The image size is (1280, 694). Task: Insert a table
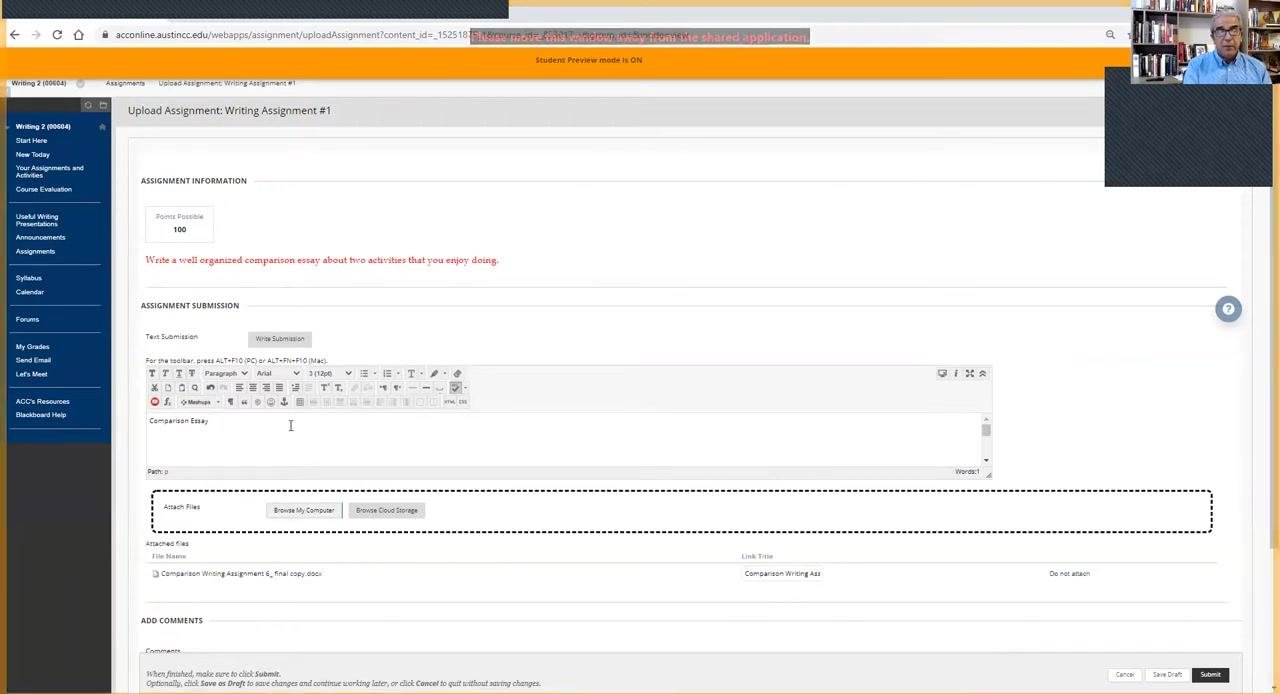pos(300,402)
